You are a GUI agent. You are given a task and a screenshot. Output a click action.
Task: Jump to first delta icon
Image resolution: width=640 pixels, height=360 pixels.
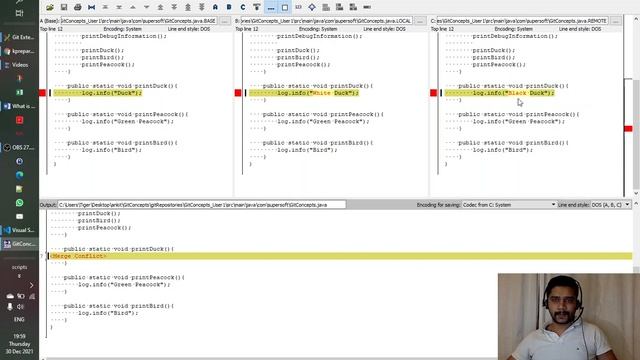(x=105, y=7)
